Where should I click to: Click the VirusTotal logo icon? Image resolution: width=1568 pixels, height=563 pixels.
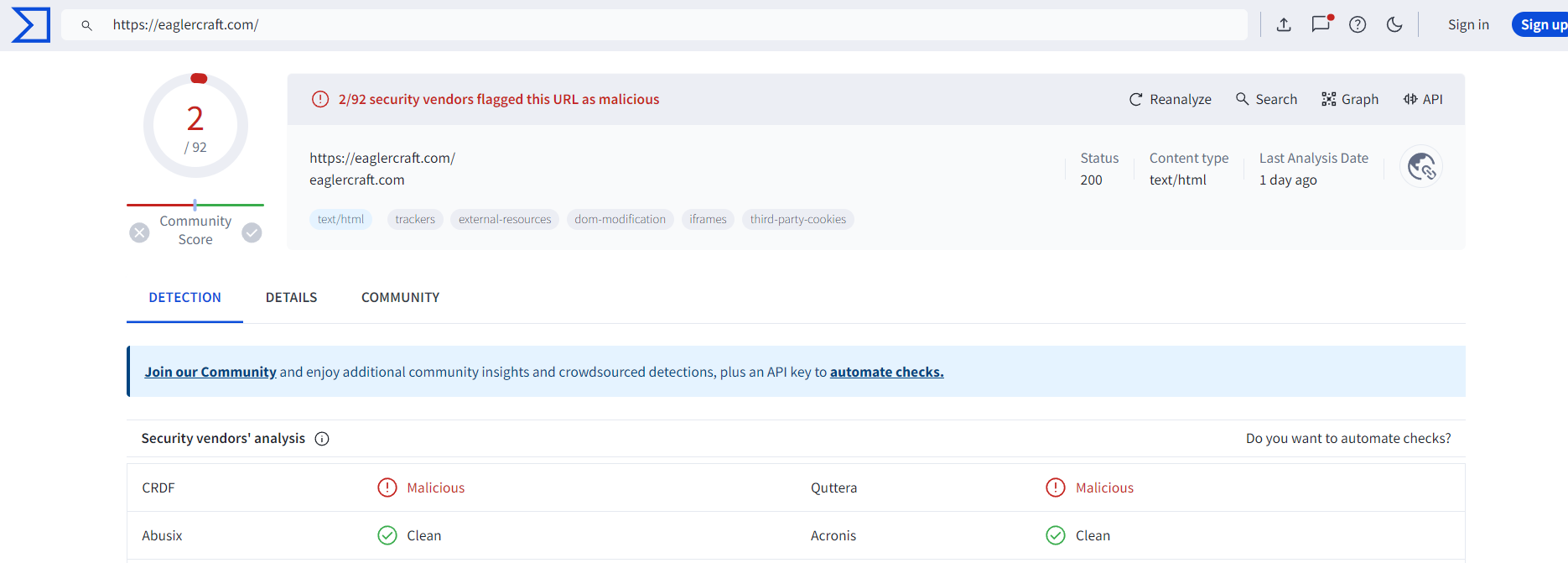pos(31,25)
